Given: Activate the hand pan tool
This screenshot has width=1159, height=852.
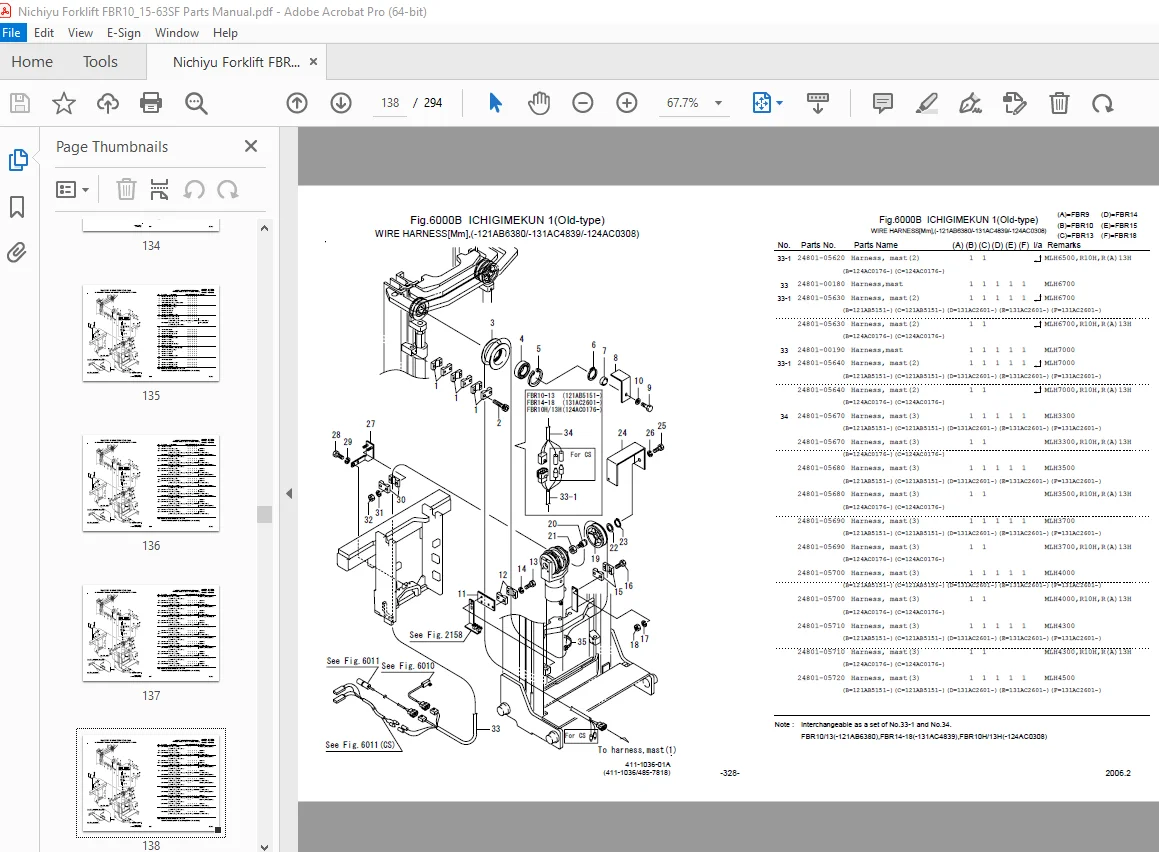Looking at the screenshot, I should pos(539,103).
